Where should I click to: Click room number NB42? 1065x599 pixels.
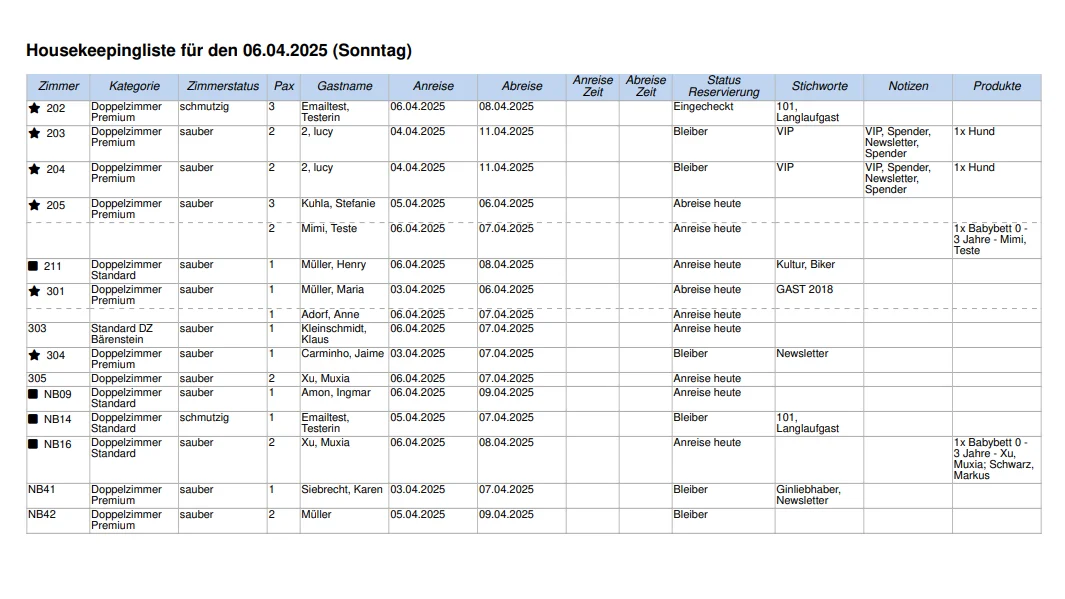(41, 515)
